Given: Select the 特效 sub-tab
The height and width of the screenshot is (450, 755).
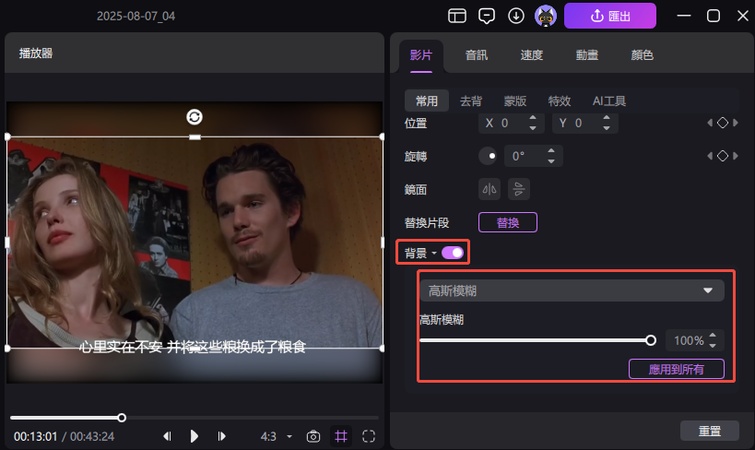Looking at the screenshot, I should pos(560,101).
